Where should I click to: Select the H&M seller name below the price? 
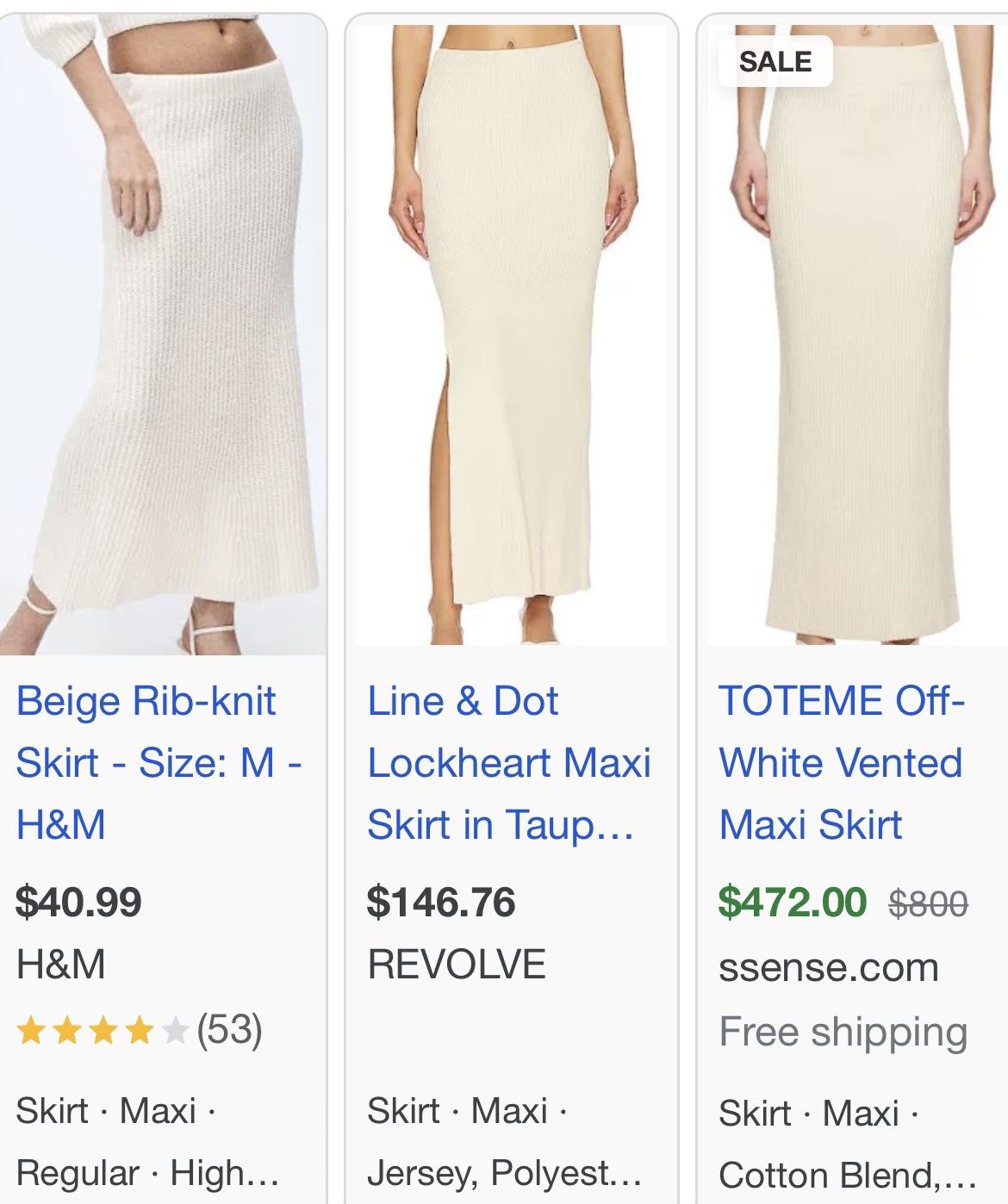click(x=61, y=965)
